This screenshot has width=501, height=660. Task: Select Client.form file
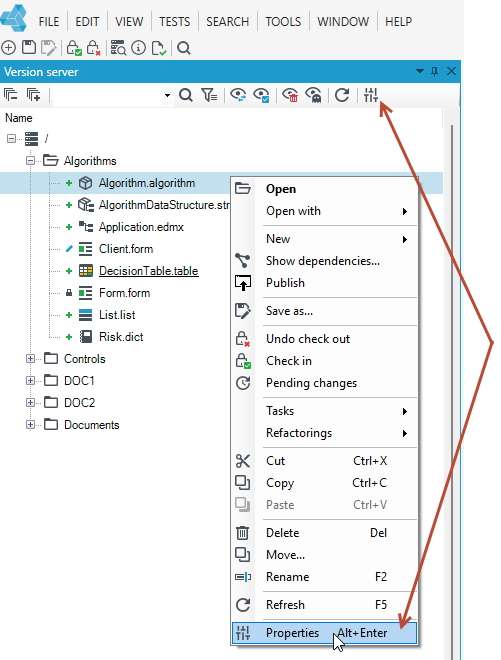[x=126, y=249]
